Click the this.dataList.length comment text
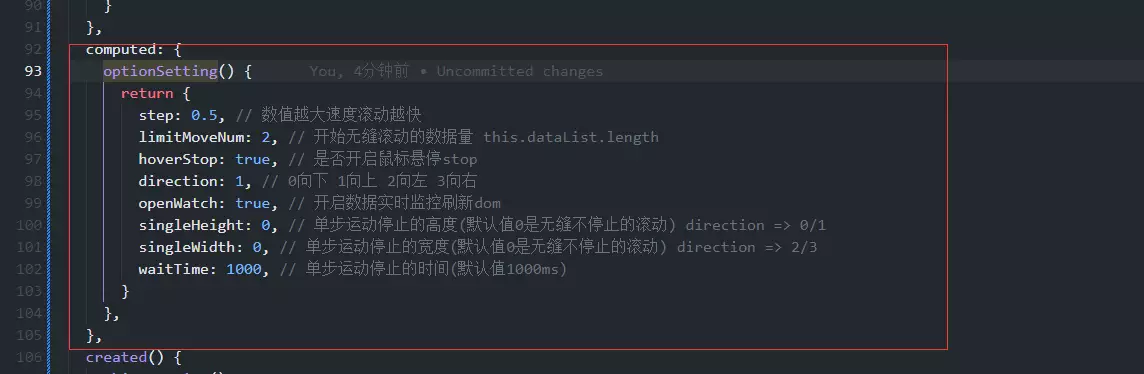Image resolution: width=1144 pixels, height=374 pixels. tap(571, 137)
